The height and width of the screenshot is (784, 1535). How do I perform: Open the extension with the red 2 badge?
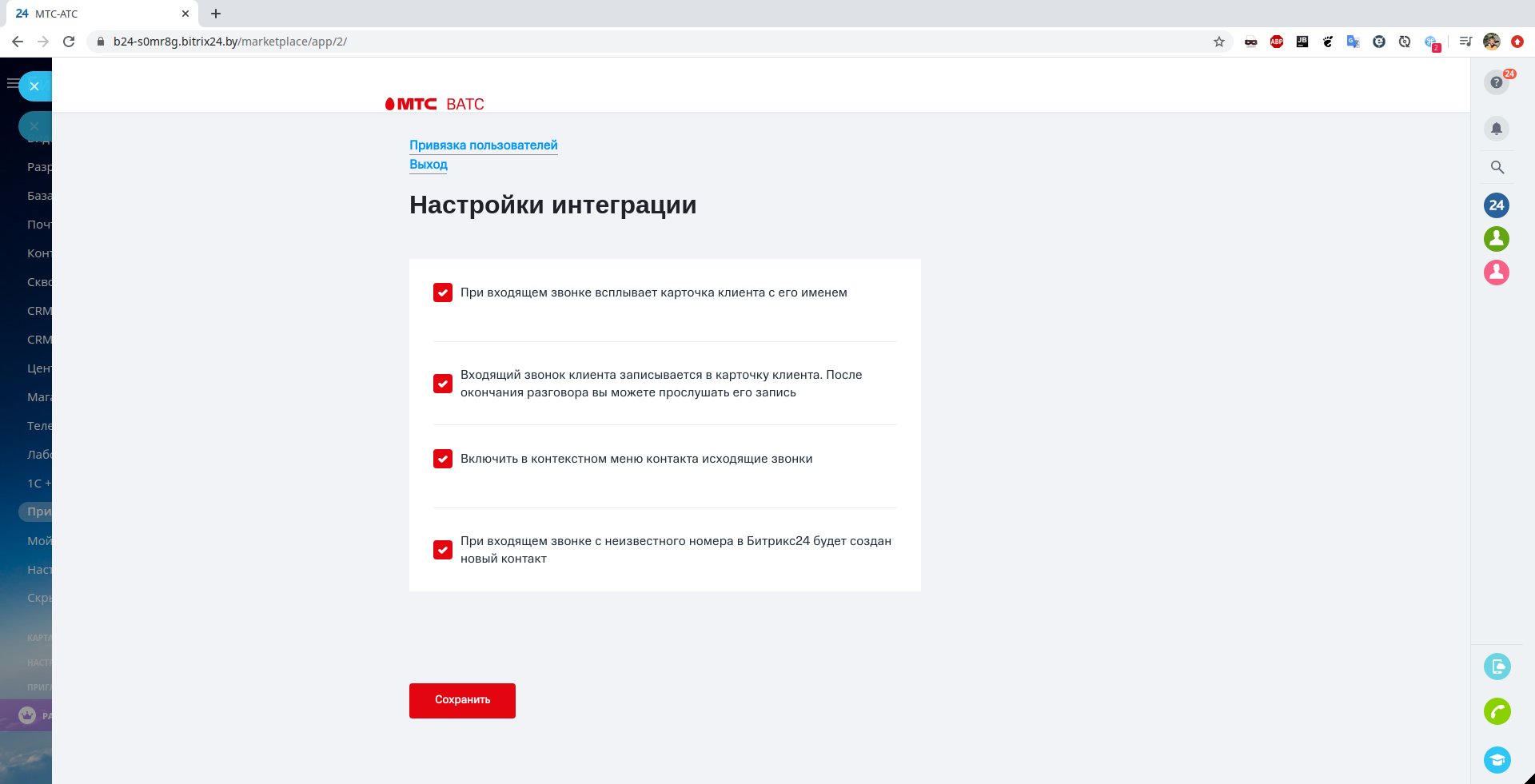pos(1432,43)
